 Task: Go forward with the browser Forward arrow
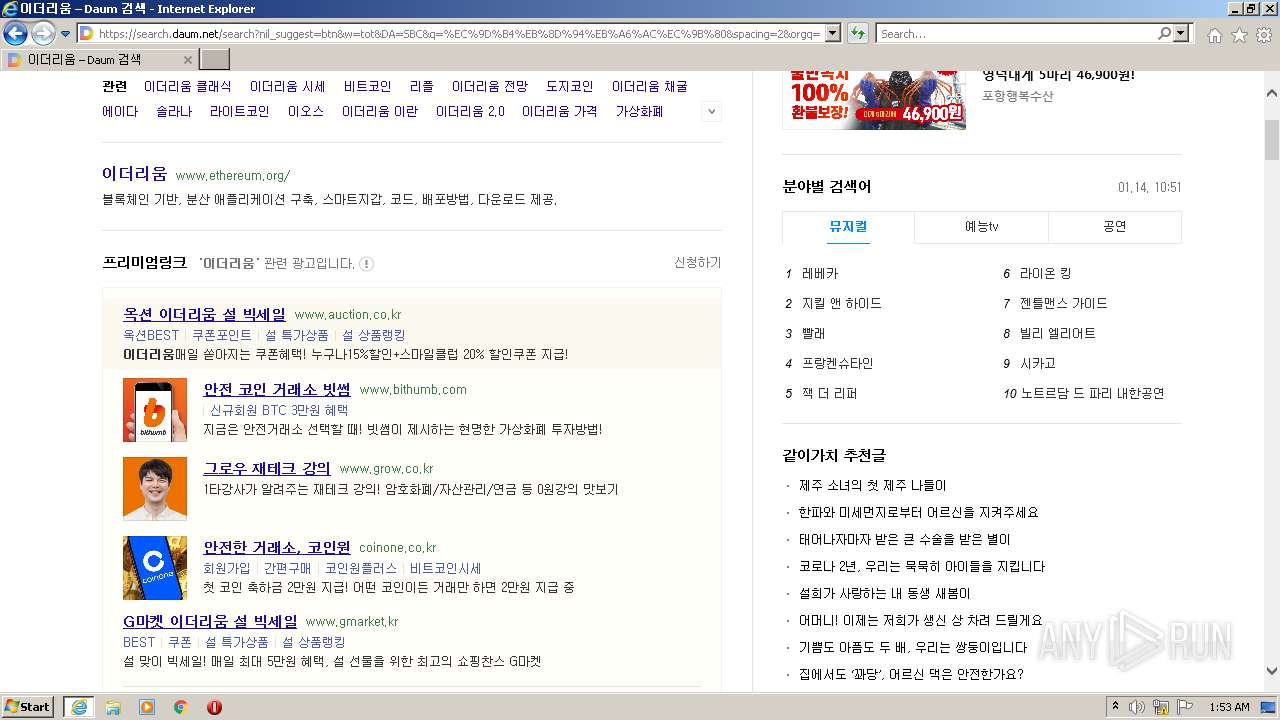pos(43,33)
